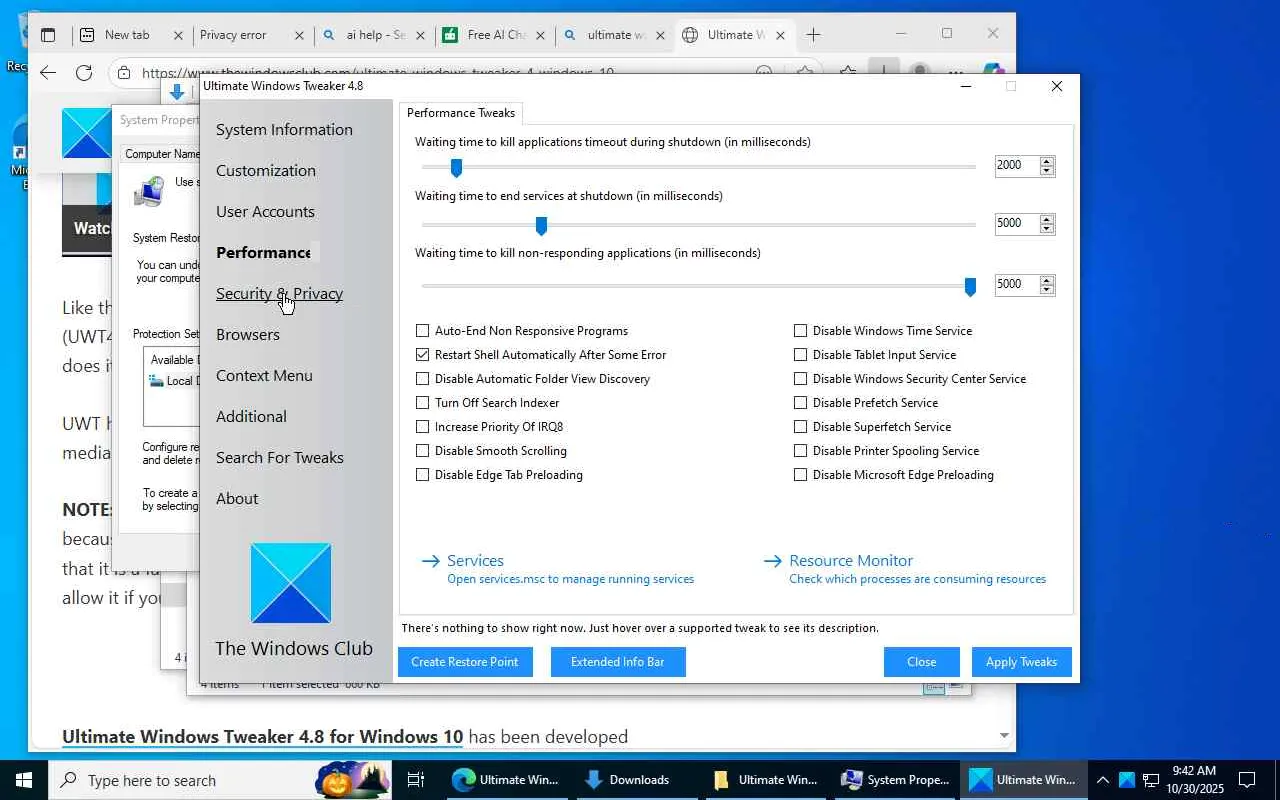Check Disable Superfetch Service
The image size is (1280, 800).
click(x=800, y=427)
